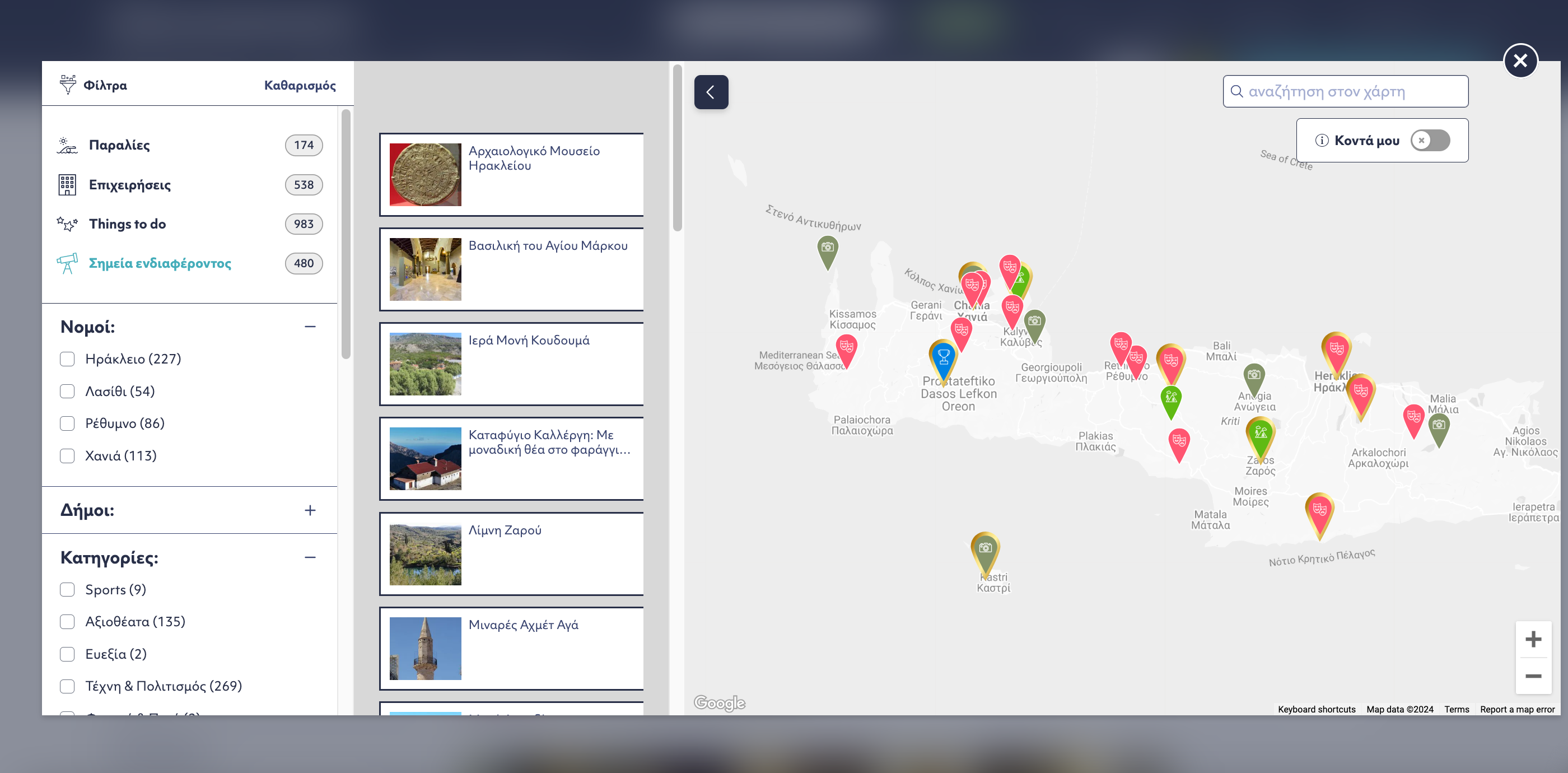Screen dimensions: 1568x773
Task: Click the map zoom out minus
Action: [x=1533, y=676]
